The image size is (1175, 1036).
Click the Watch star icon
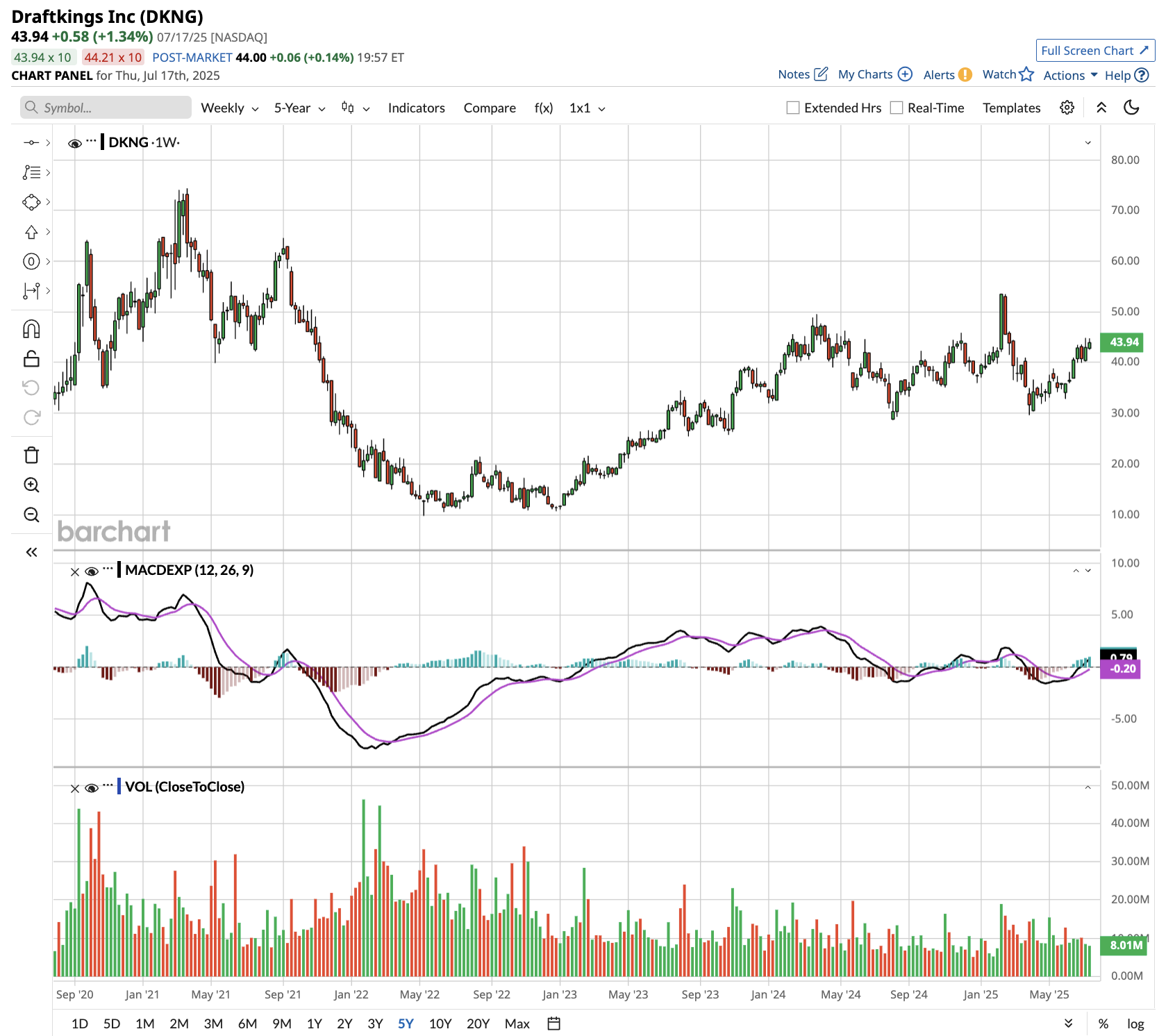click(x=1026, y=74)
